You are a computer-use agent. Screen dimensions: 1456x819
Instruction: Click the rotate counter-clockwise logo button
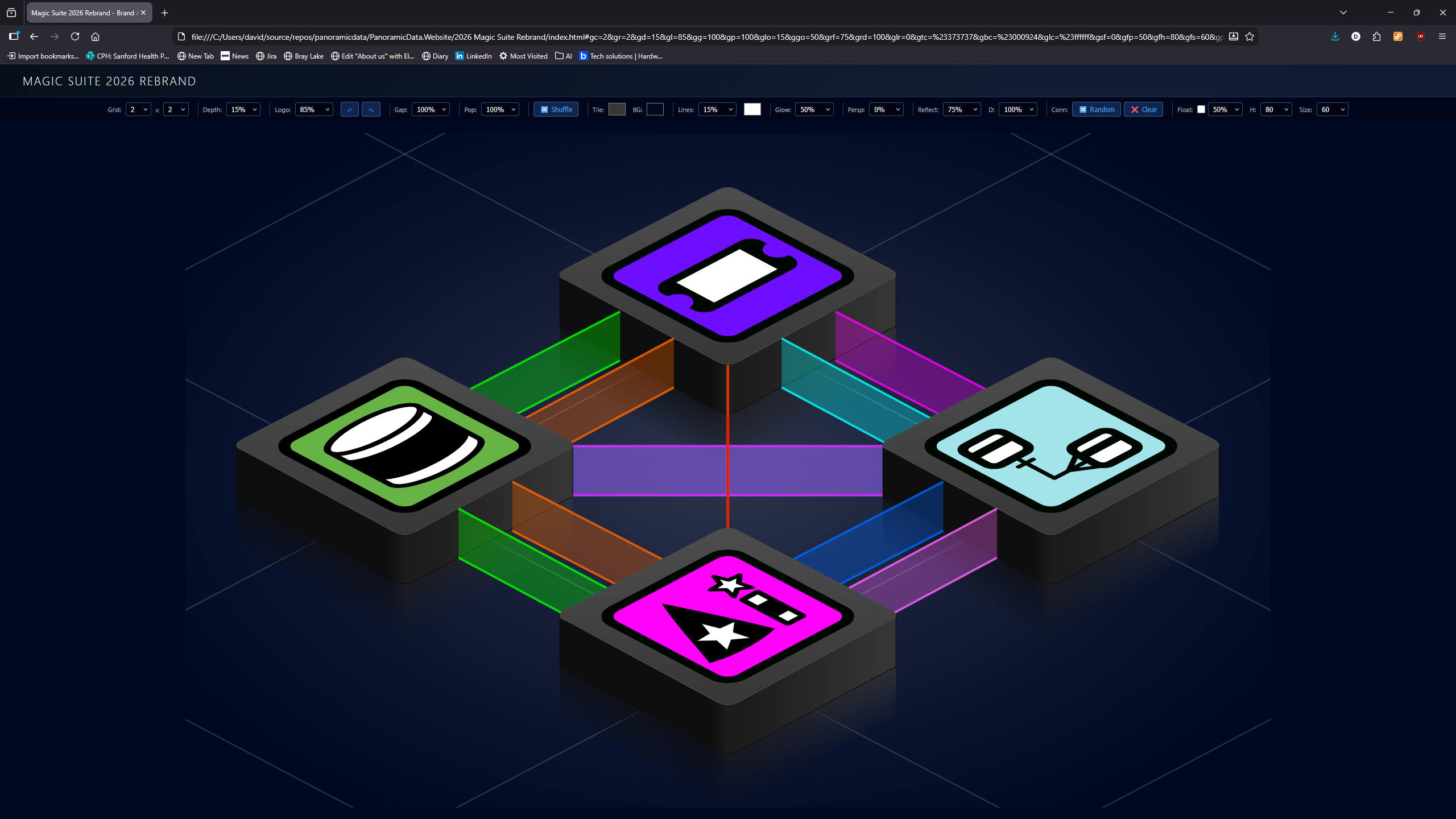349,110
